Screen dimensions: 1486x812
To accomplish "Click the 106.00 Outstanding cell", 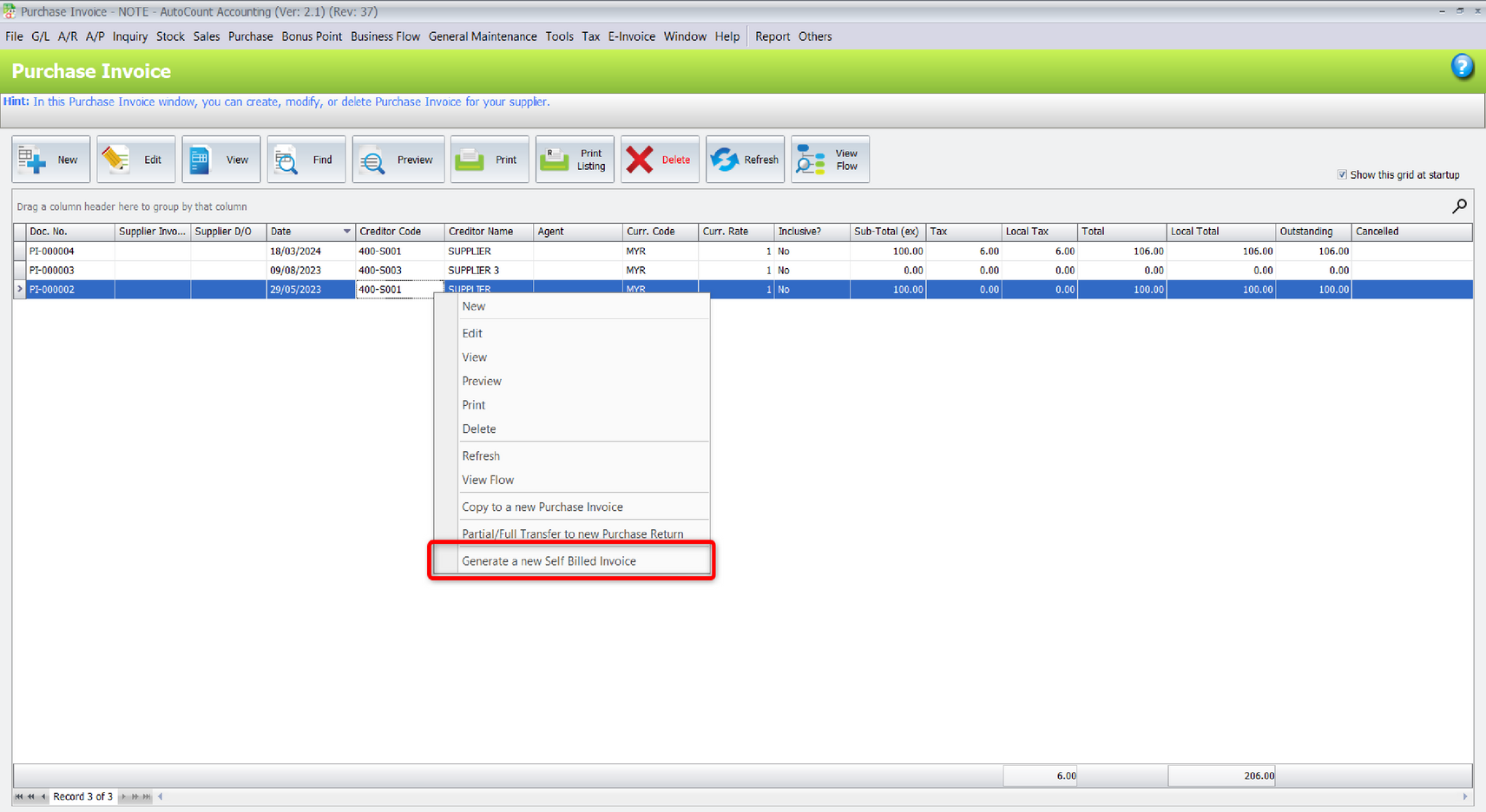I will click(1313, 251).
